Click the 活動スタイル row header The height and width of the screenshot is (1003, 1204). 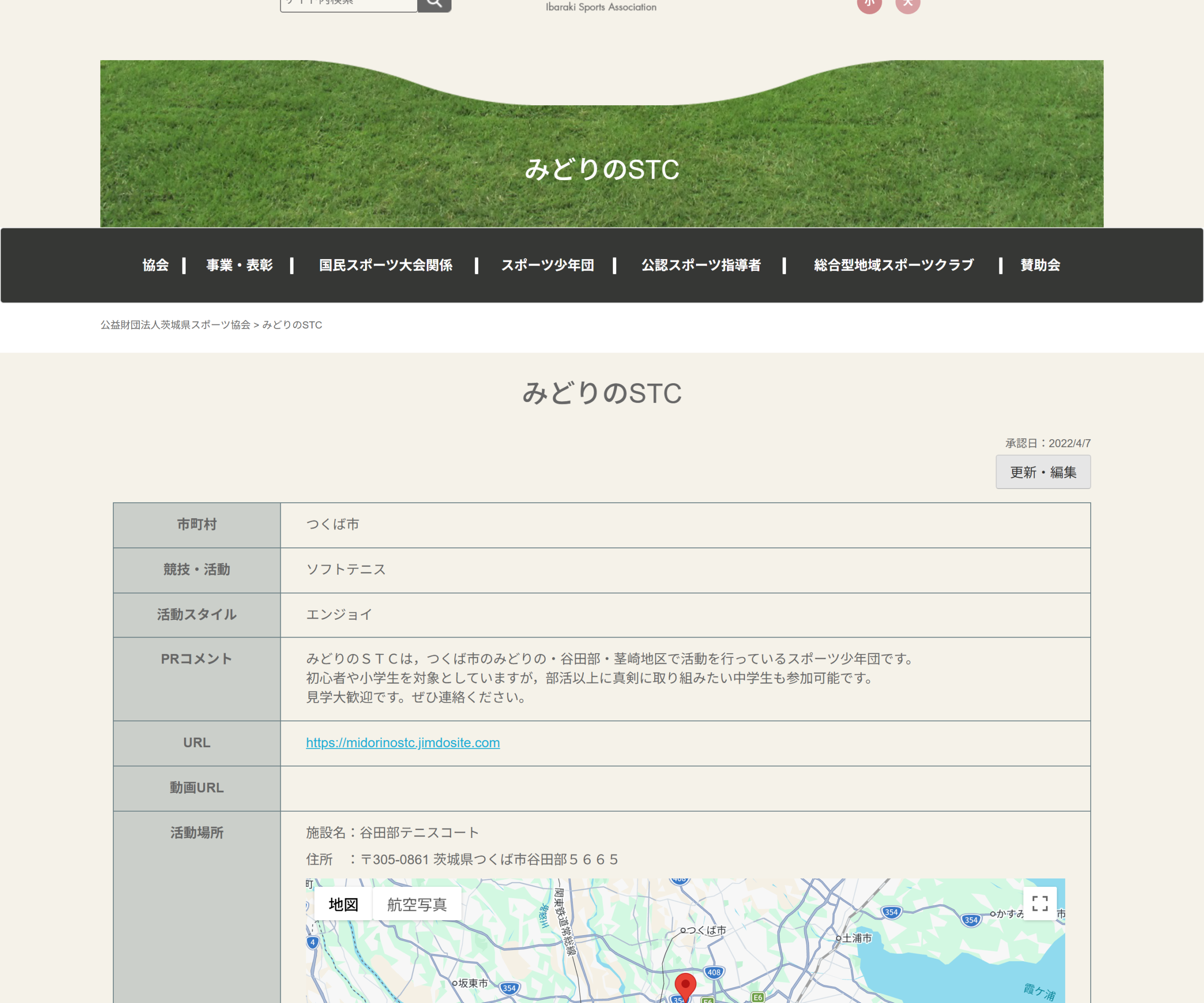pos(197,615)
